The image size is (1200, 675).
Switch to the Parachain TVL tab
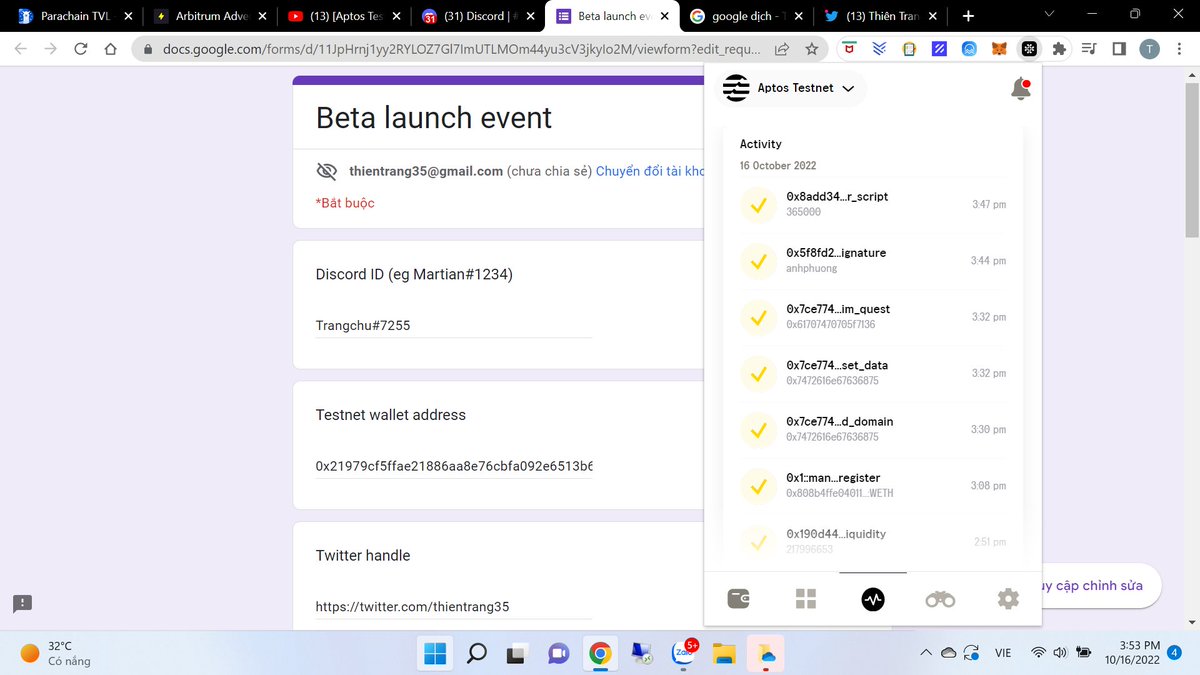point(75,16)
